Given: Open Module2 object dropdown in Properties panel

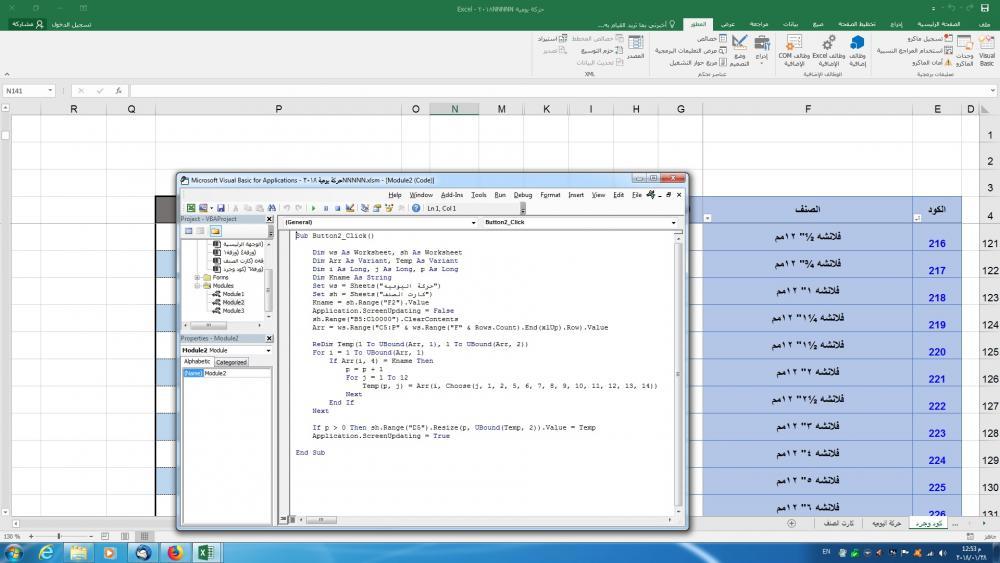Looking at the screenshot, I should click(x=268, y=351).
